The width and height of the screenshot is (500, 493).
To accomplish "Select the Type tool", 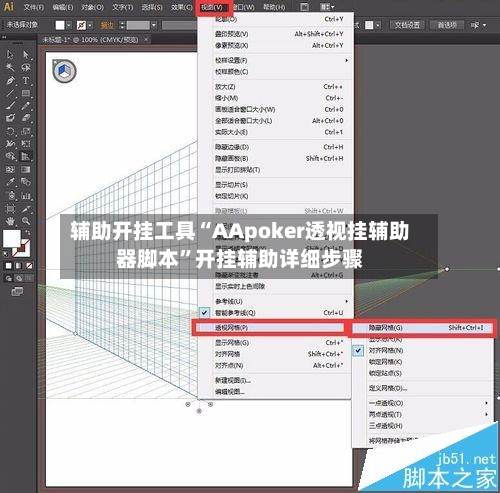I will [x=26, y=81].
